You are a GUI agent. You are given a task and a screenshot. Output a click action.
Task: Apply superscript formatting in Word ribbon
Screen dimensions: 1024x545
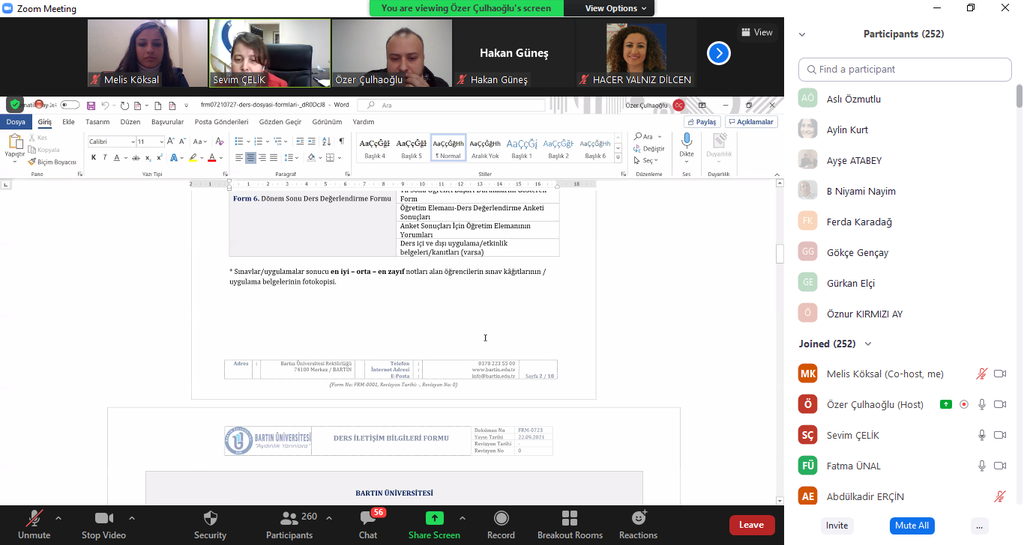(x=159, y=157)
